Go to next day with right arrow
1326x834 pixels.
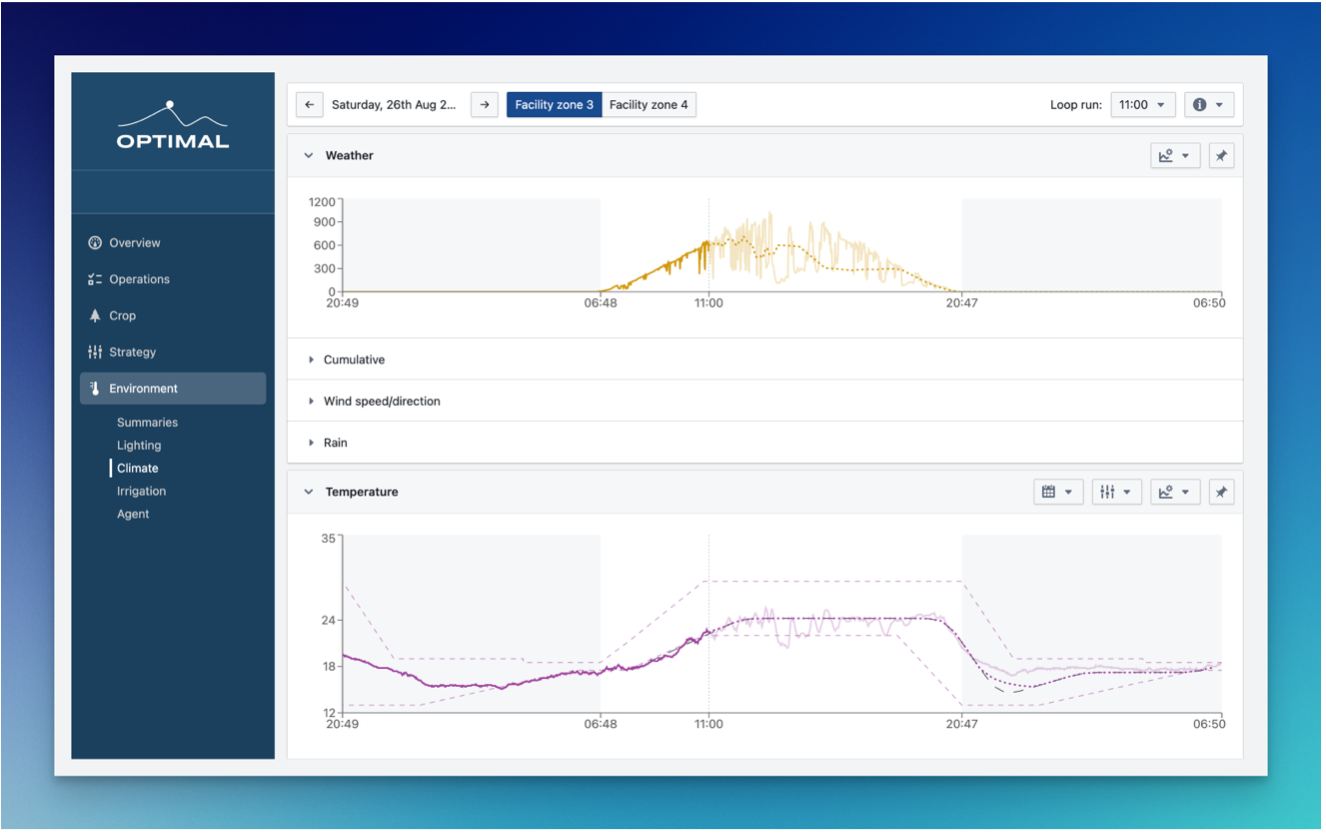[484, 105]
